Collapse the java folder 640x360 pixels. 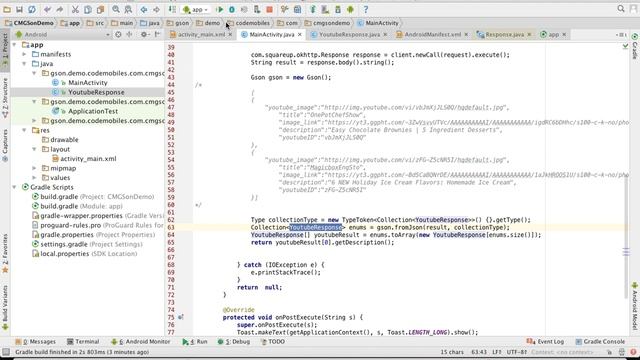24,64
